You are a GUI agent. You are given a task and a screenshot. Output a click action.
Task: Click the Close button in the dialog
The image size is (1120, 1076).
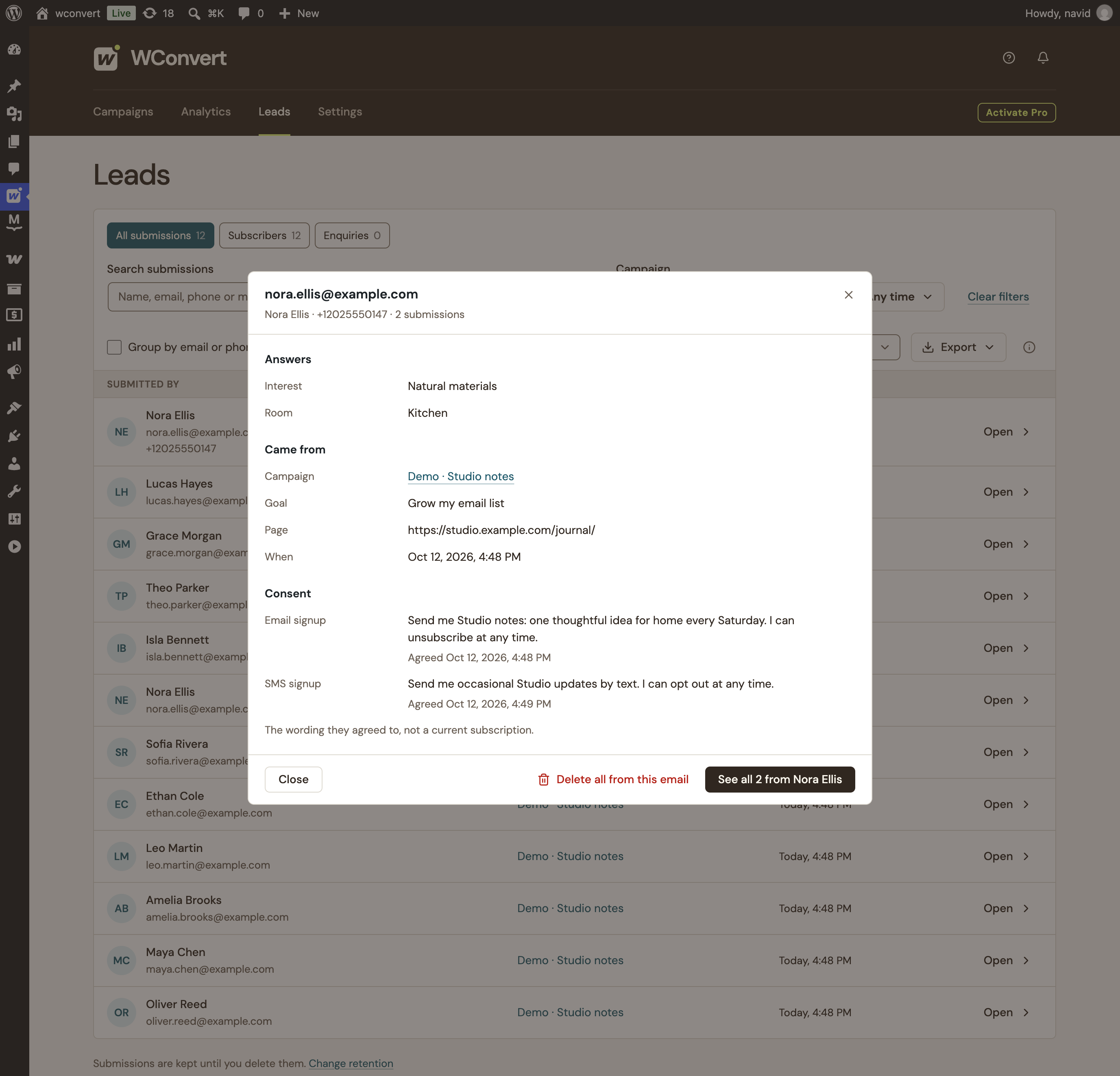point(293,780)
